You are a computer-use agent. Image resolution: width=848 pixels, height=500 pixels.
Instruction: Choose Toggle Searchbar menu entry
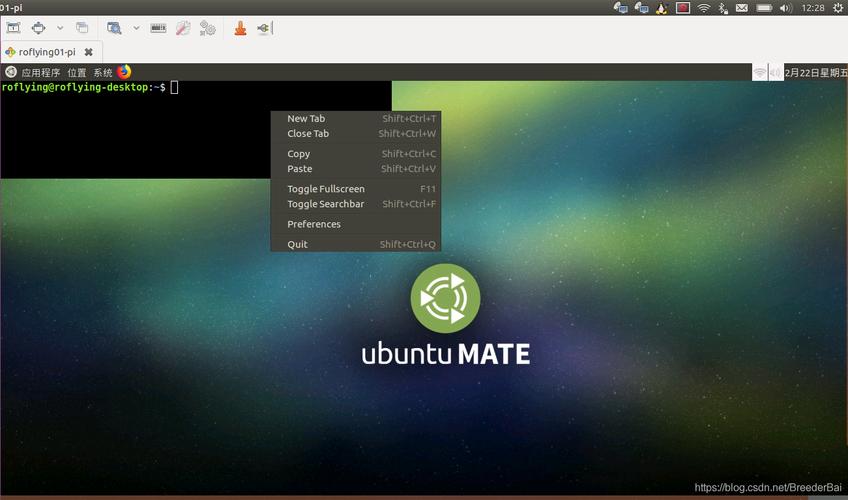[x=356, y=204]
